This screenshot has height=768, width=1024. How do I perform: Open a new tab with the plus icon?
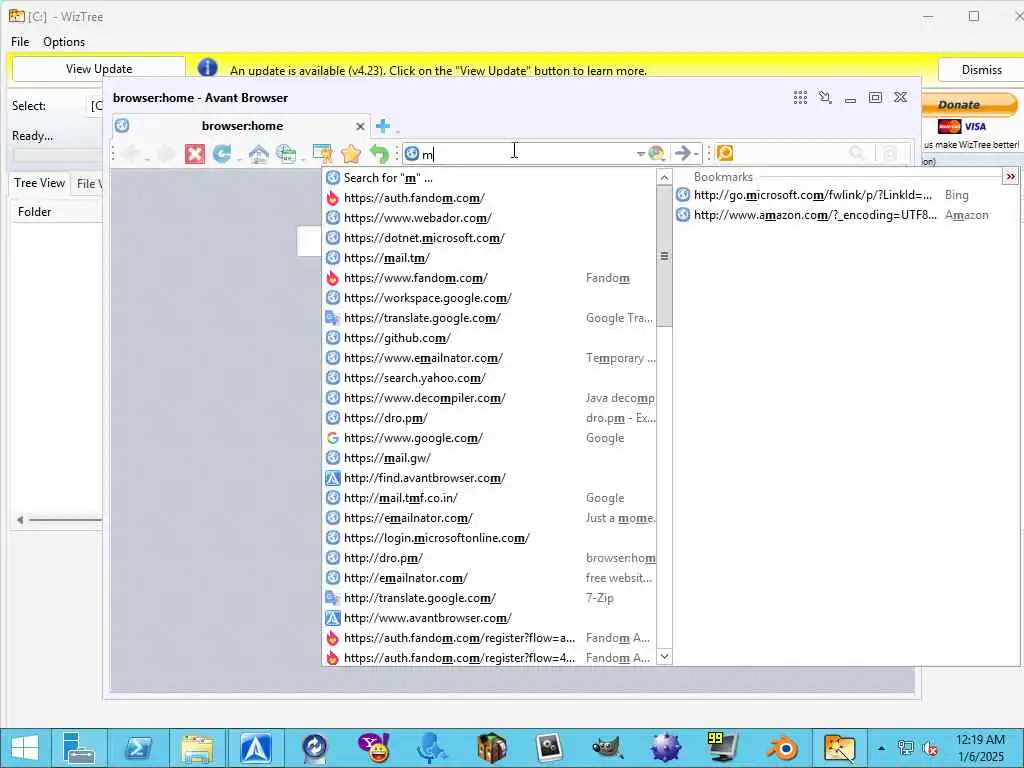click(x=383, y=125)
